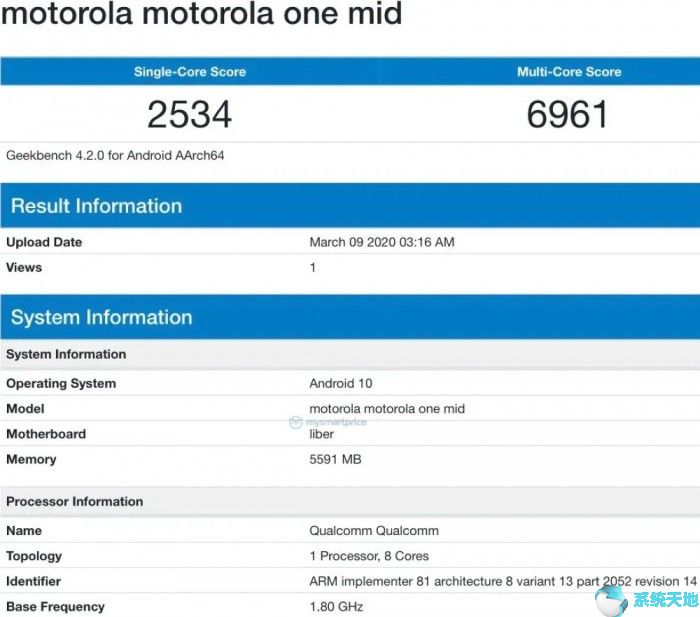
Task: Click the Views count value '1'
Action: click(312, 267)
